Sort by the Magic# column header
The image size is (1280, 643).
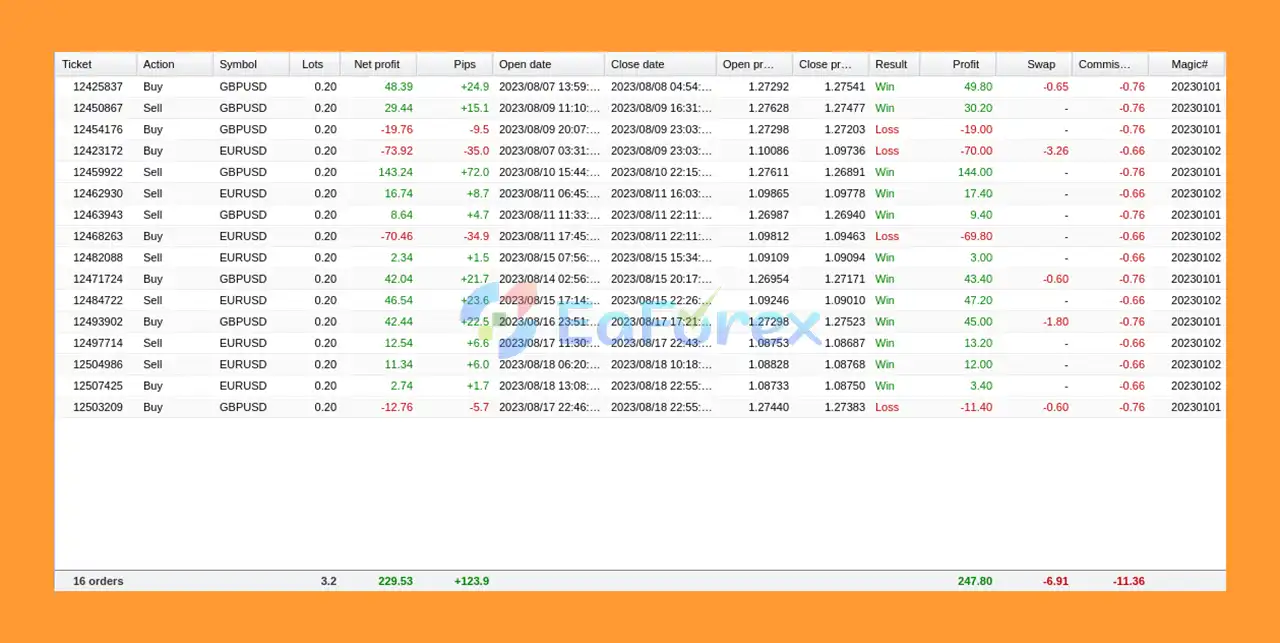coord(1189,64)
